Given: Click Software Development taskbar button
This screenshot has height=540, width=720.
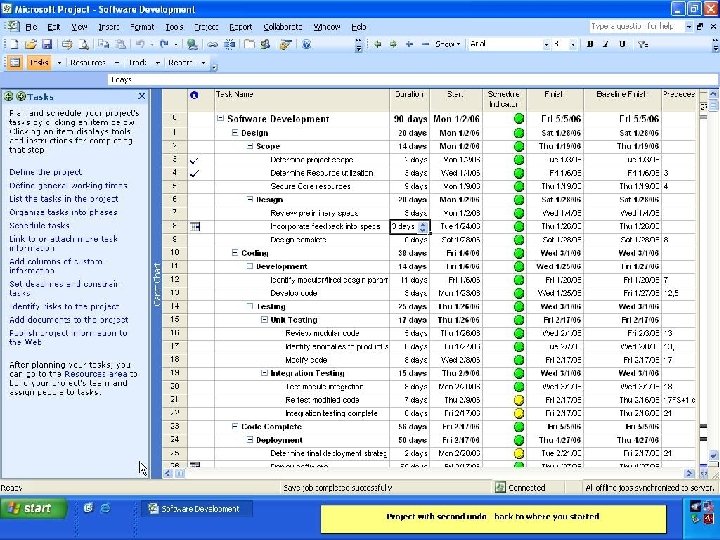Looking at the screenshot, I should [x=197, y=509].
